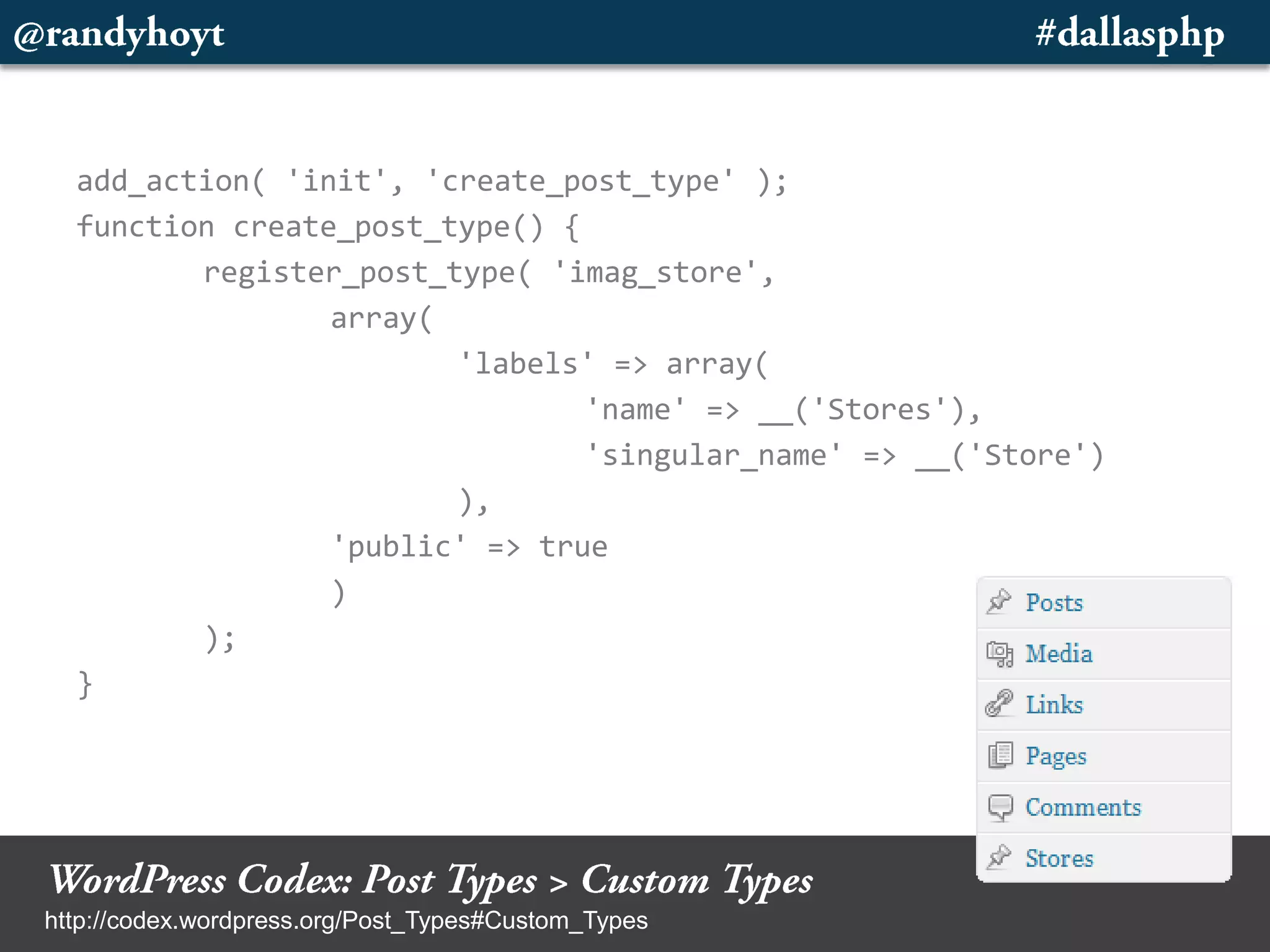Open the Comments menu entry
This screenshot has height=952, width=1270.
pos(1083,807)
